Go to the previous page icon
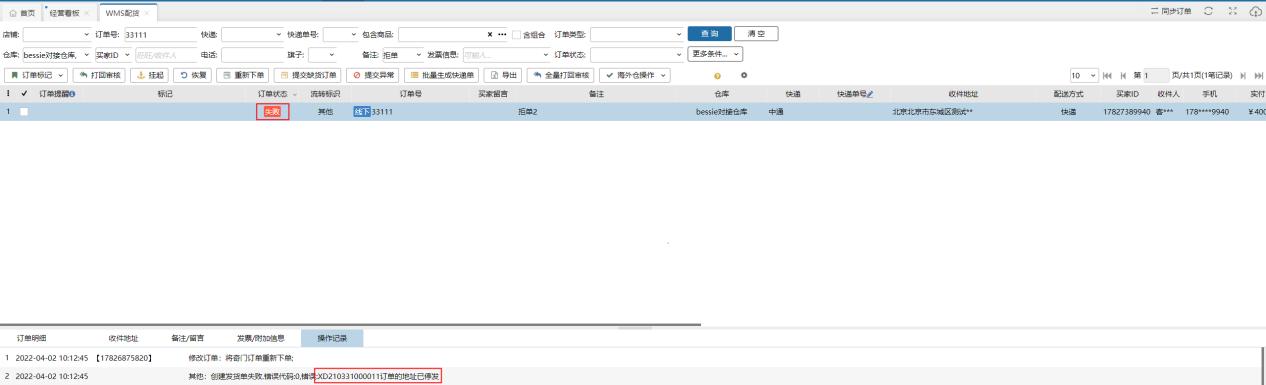This screenshot has height=385, width=1266. click(x=1123, y=75)
